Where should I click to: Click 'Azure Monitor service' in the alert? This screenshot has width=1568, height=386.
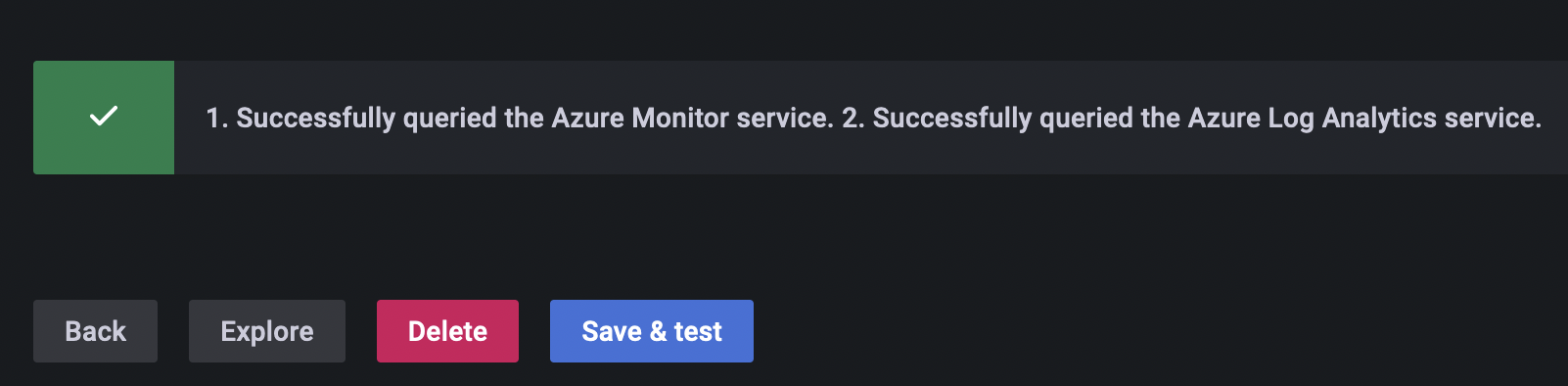[692, 118]
